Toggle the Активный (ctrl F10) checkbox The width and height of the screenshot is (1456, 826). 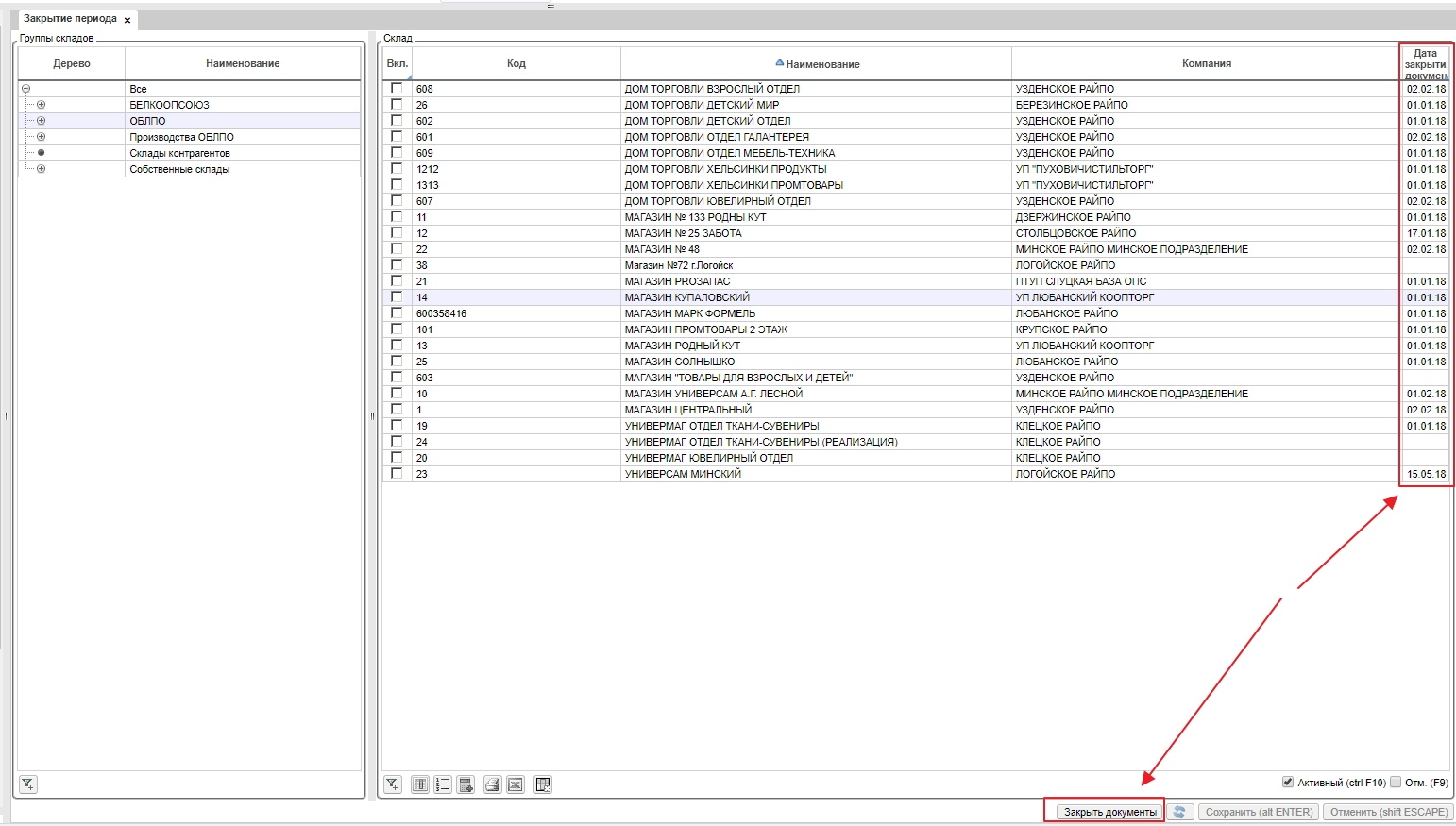(1288, 782)
